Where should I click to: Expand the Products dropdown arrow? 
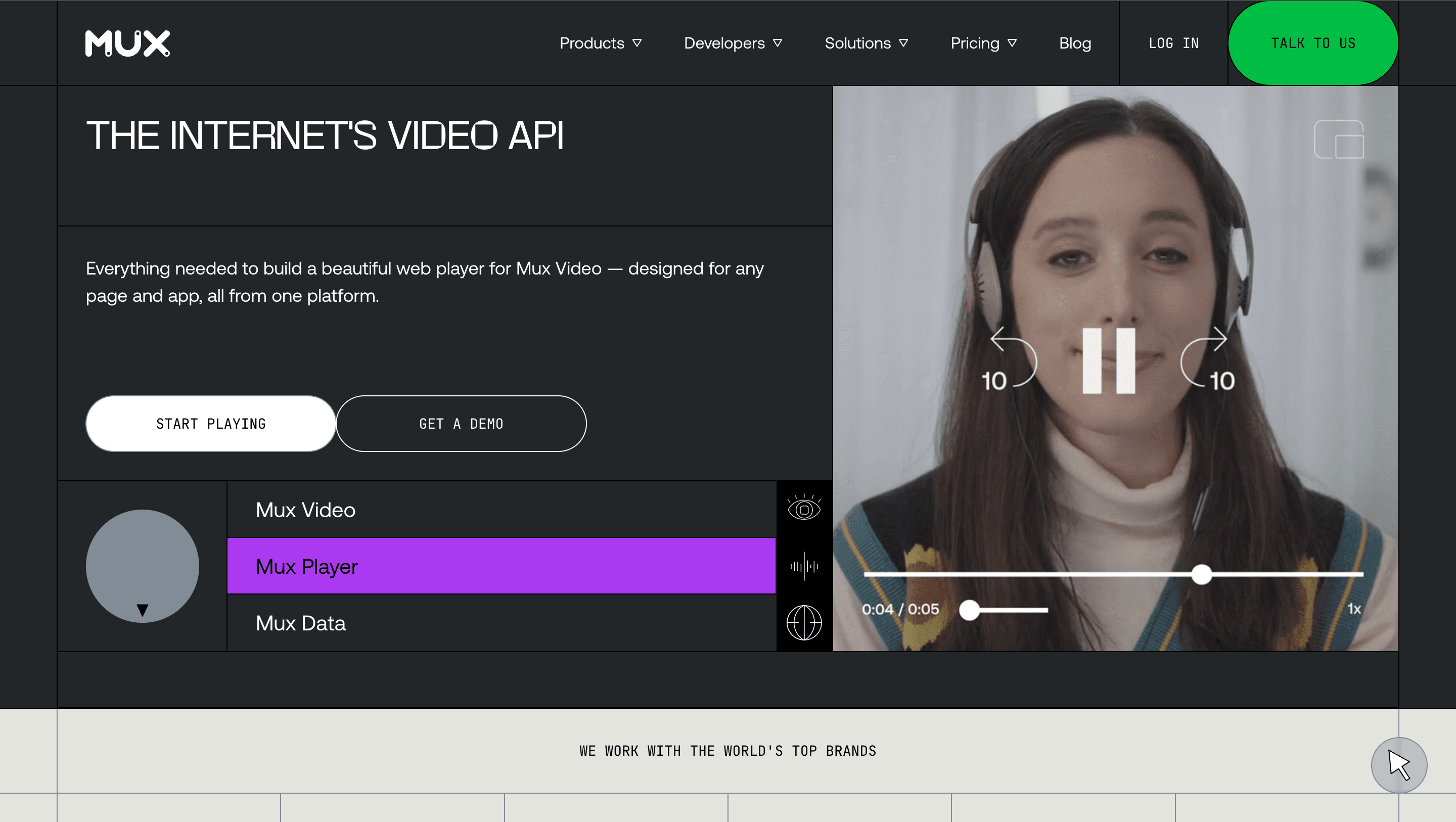(x=637, y=43)
